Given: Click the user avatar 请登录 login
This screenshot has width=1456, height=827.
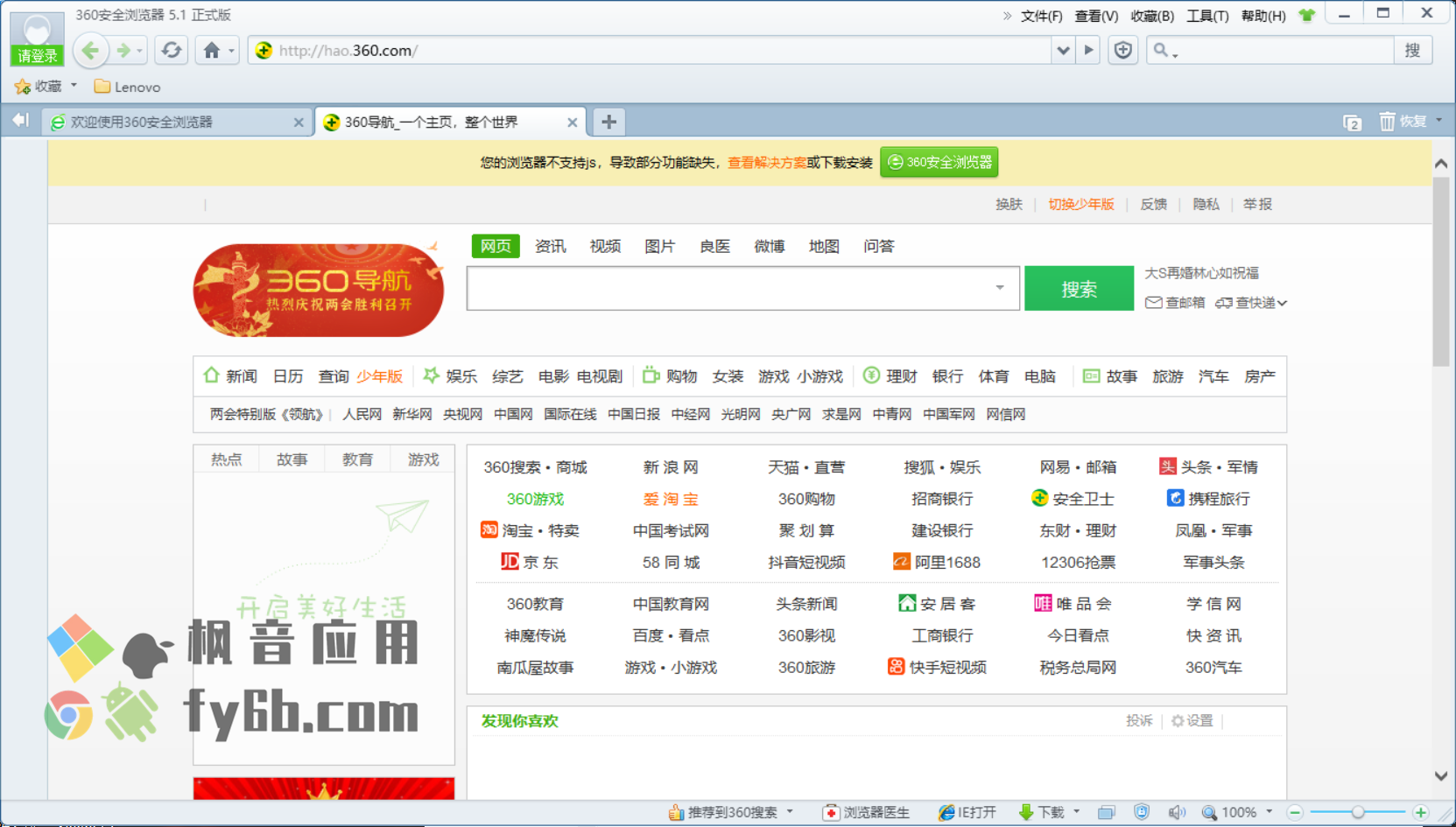Looking at the screenshot, I should click(37, 39).
